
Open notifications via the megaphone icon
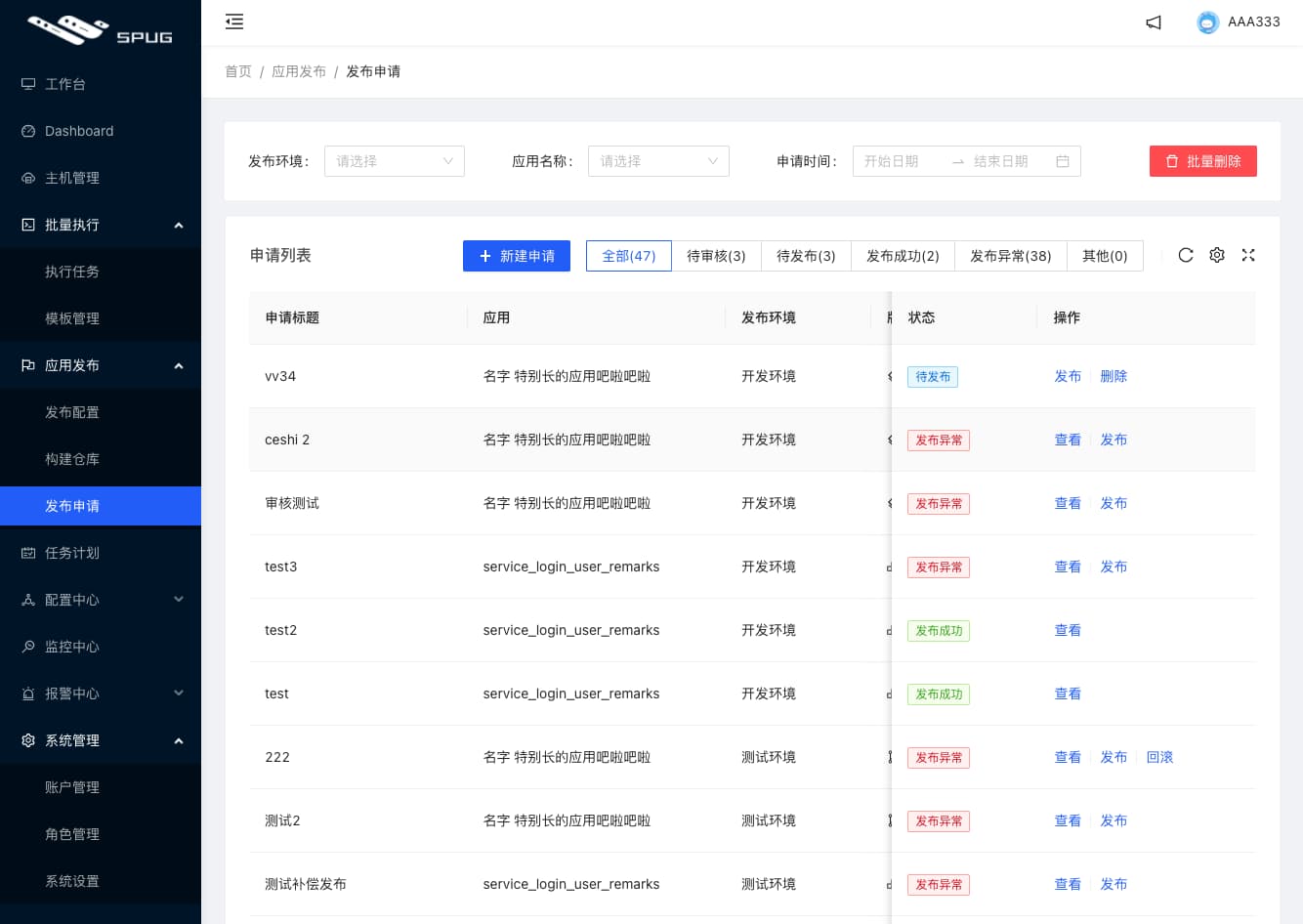click(x=1154, y=22)
